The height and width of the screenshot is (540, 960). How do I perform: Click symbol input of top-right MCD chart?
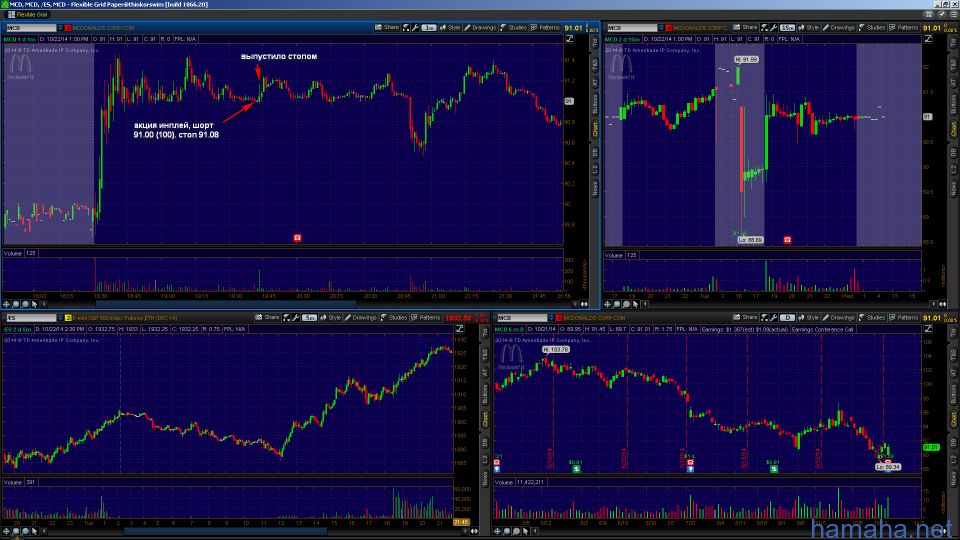[631, 28]
